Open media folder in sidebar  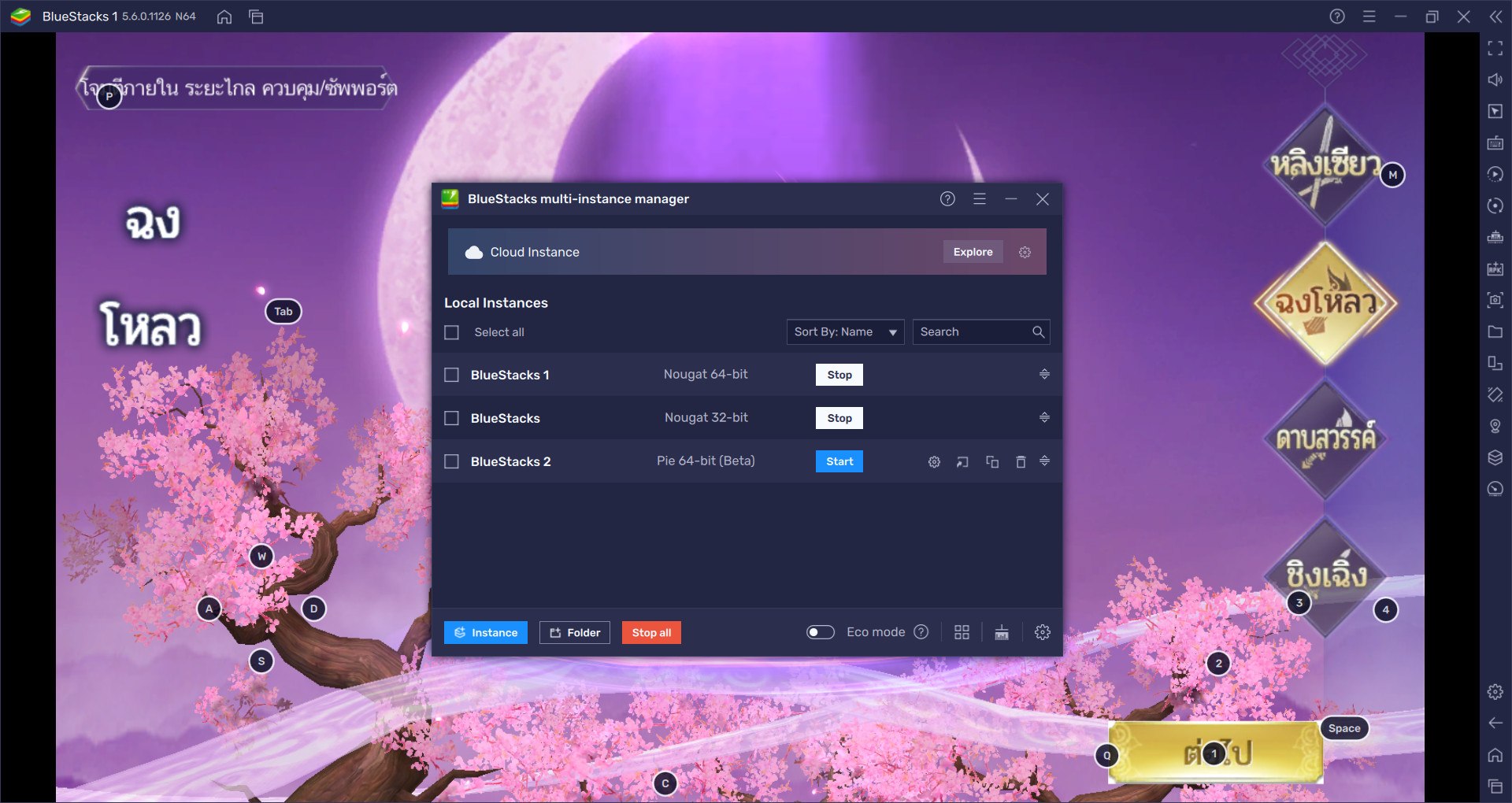coord(1495,331)
